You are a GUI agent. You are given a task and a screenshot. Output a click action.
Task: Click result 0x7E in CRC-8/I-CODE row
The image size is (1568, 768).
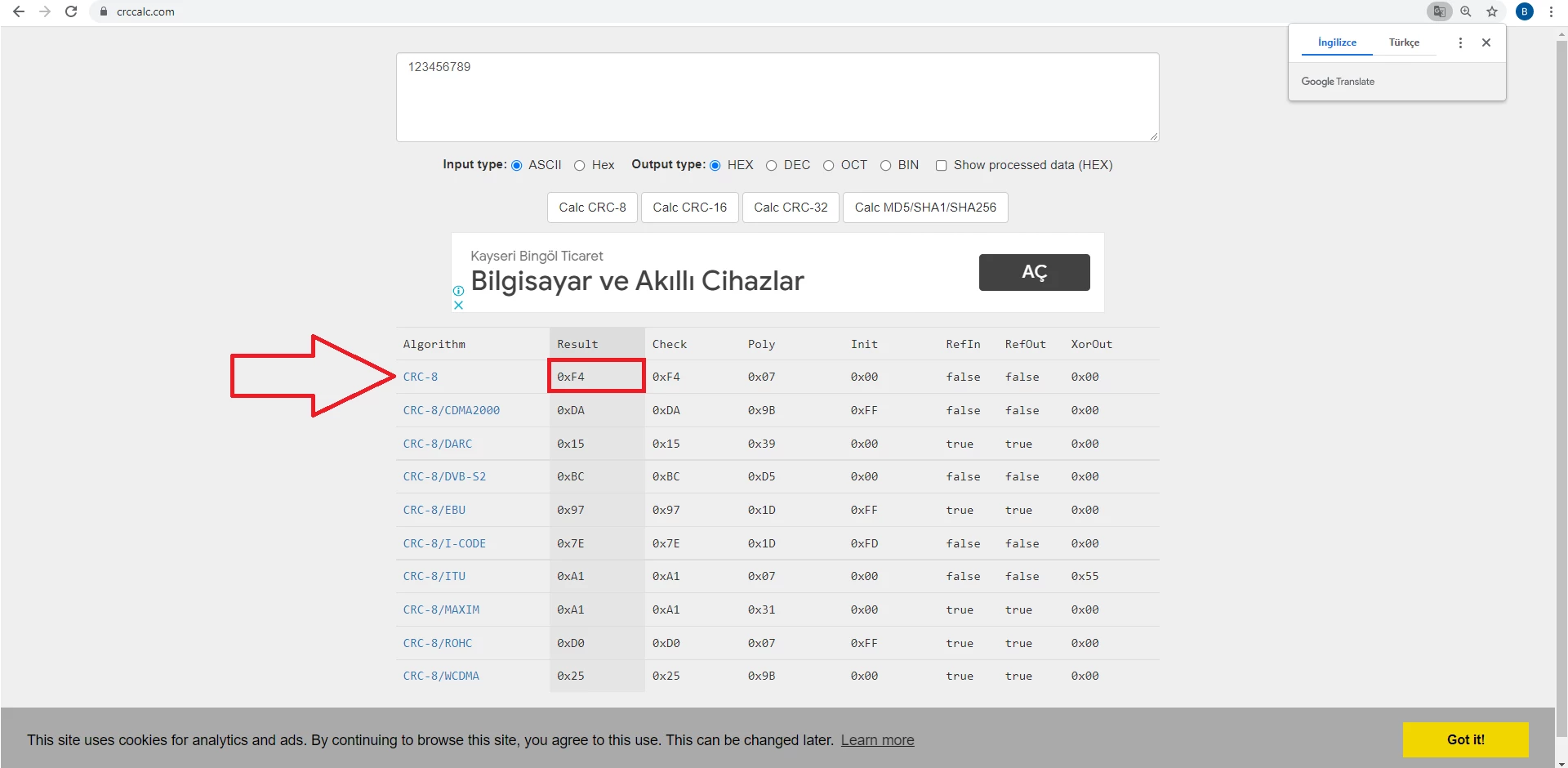coord(571,543)
